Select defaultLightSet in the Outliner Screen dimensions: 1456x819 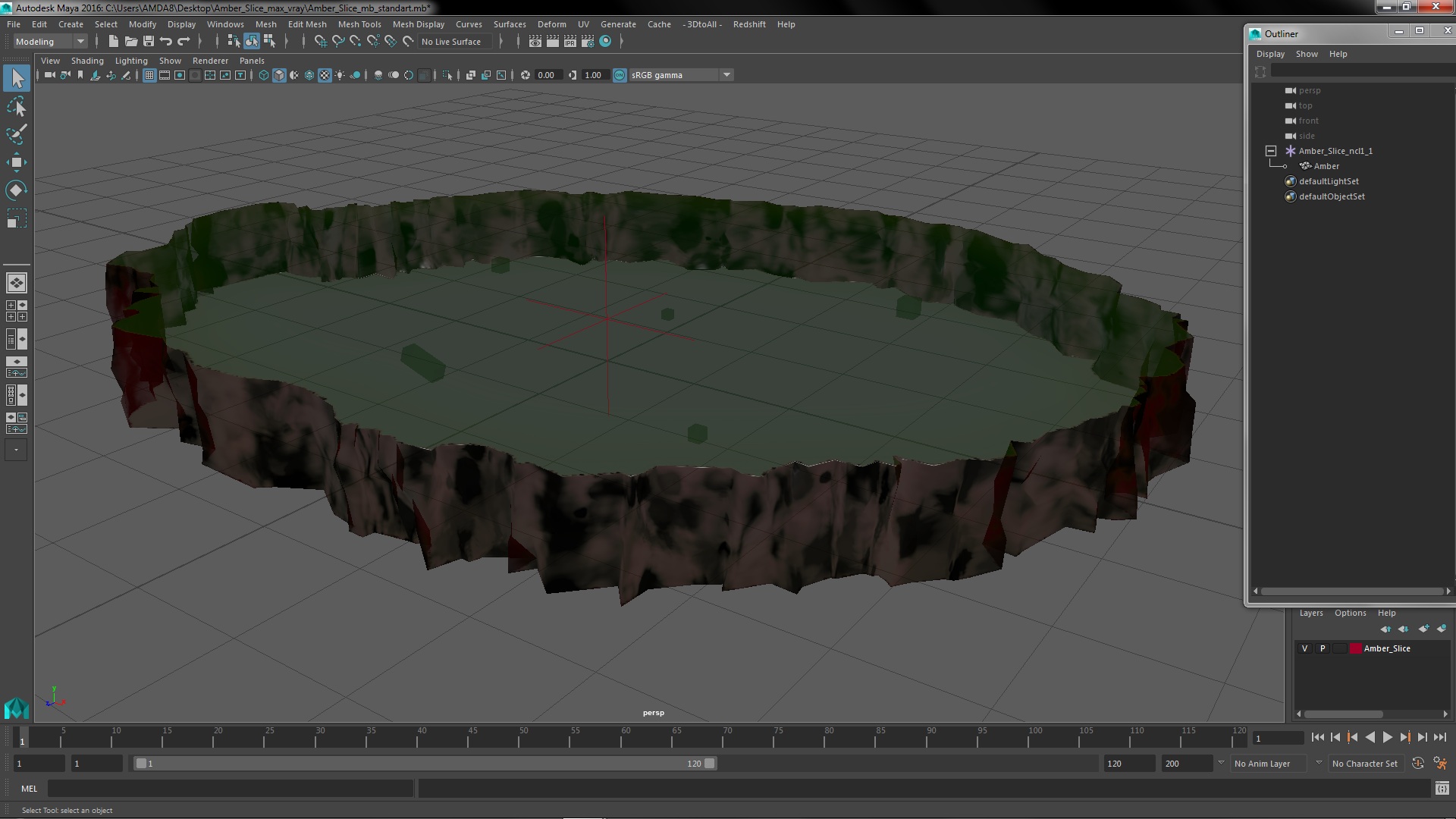click(1329, 181)
